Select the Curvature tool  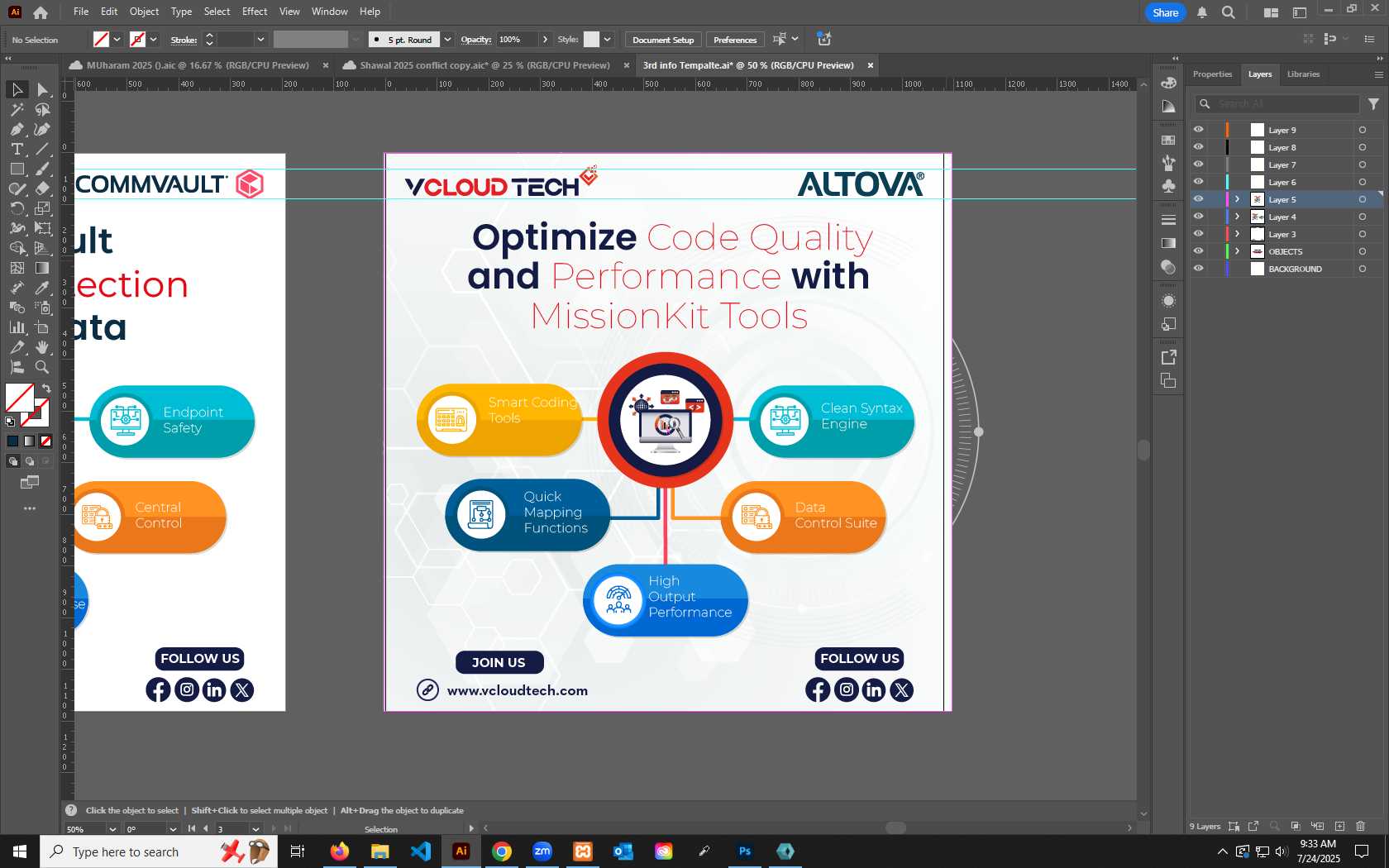tap(42, 129)
